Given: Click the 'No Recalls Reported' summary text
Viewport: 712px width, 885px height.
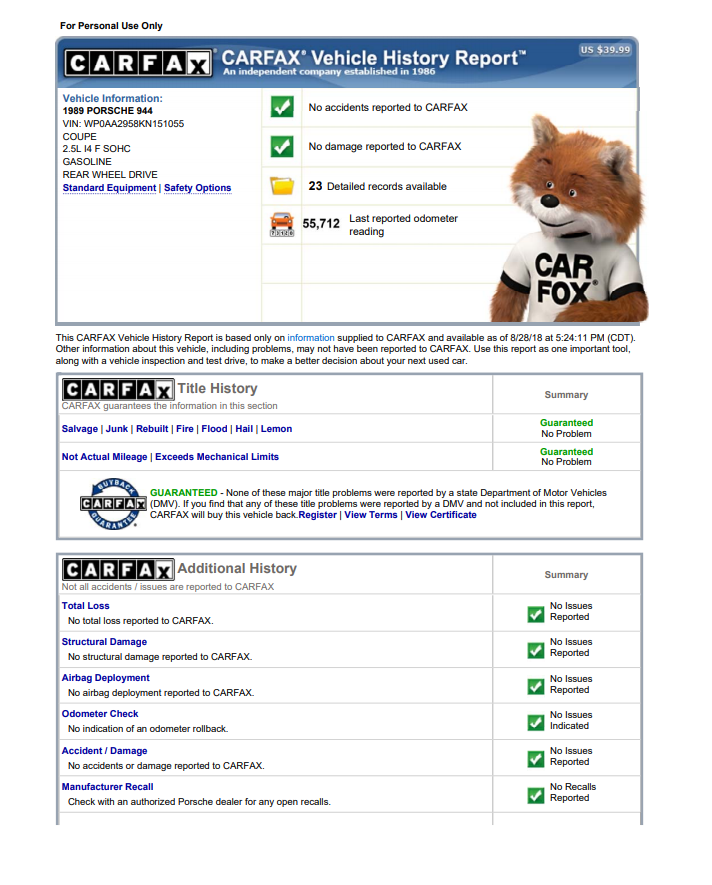Looking at the screenshot, I should pos(573,792).
